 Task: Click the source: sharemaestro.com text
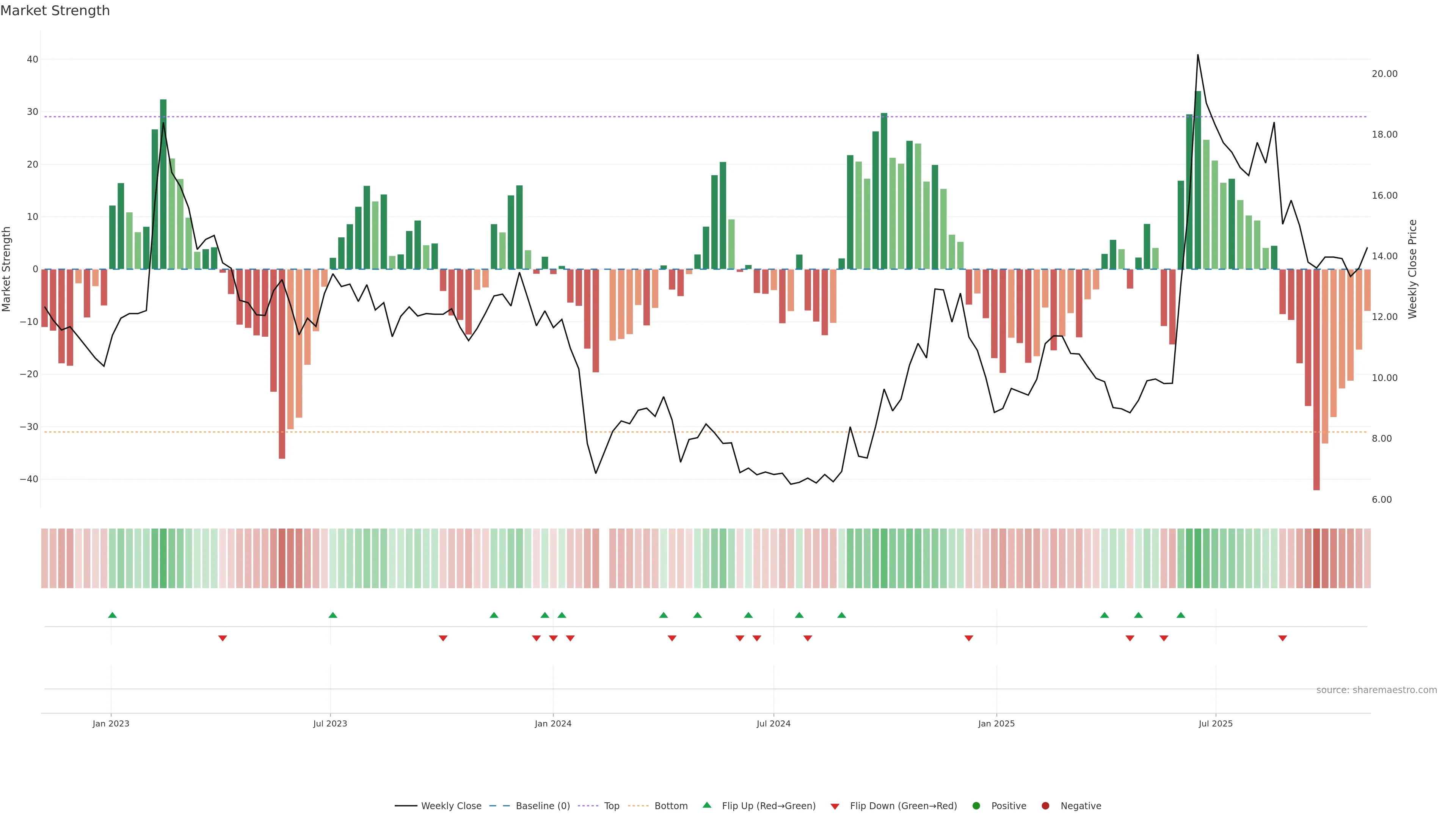(x=1376, y=690)
